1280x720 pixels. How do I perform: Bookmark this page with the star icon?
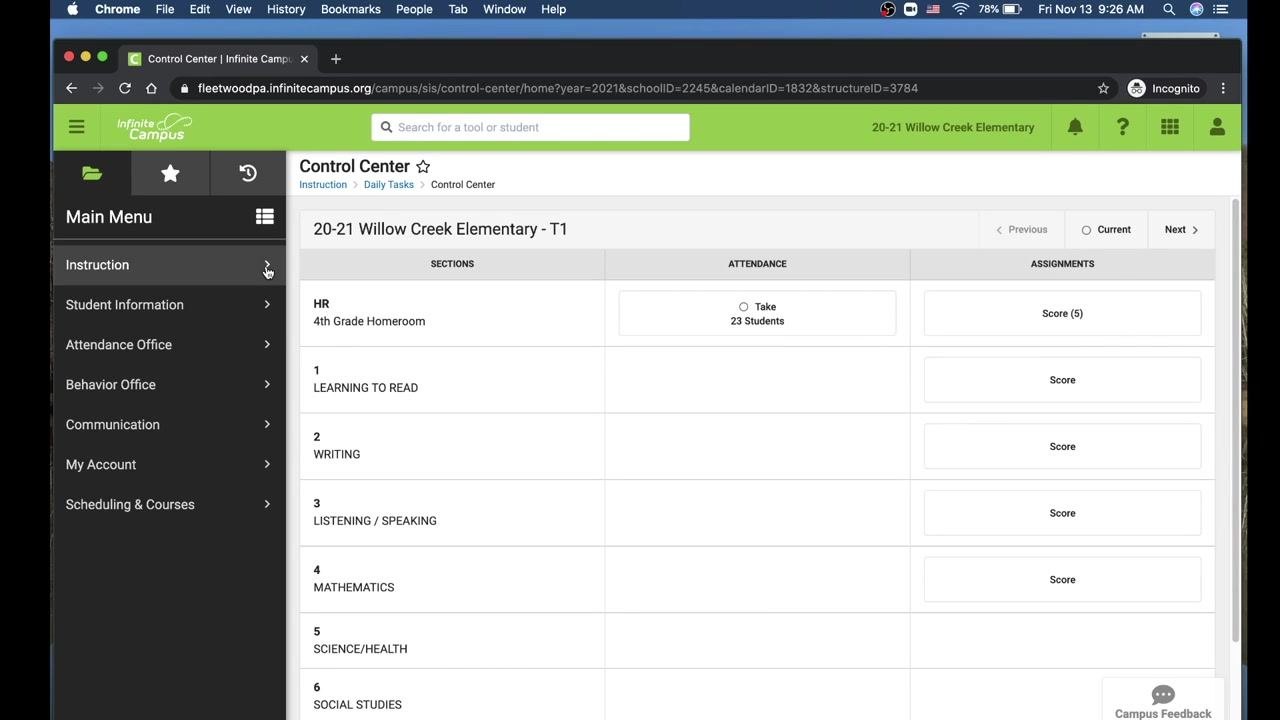click(1103, 88)
